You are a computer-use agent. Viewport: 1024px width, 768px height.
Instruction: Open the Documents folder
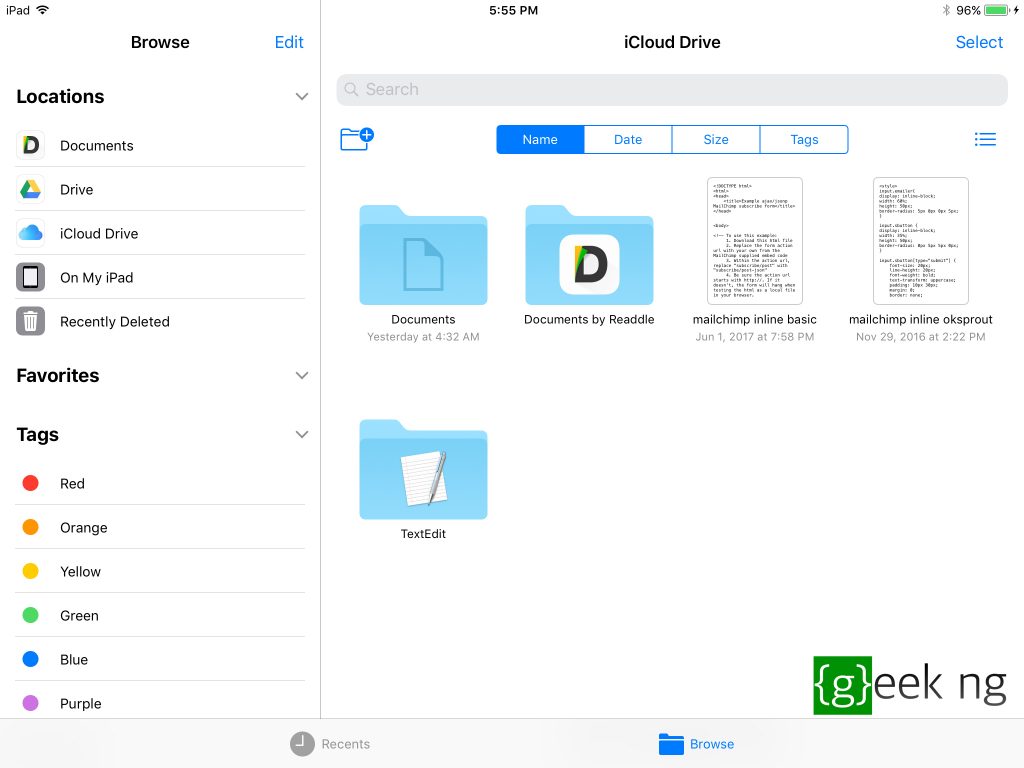(x=423, y=255)
